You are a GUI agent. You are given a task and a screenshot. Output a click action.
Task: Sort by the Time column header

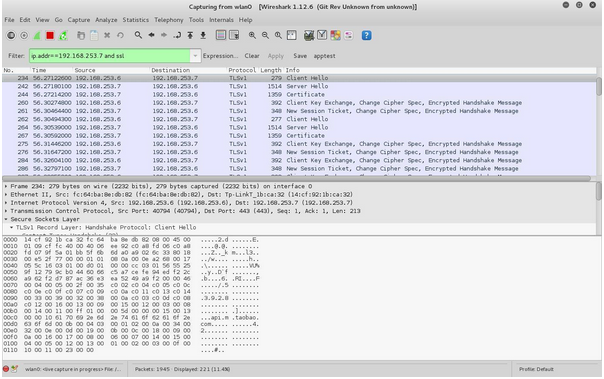pyautogui.click(x=52, y=70)
